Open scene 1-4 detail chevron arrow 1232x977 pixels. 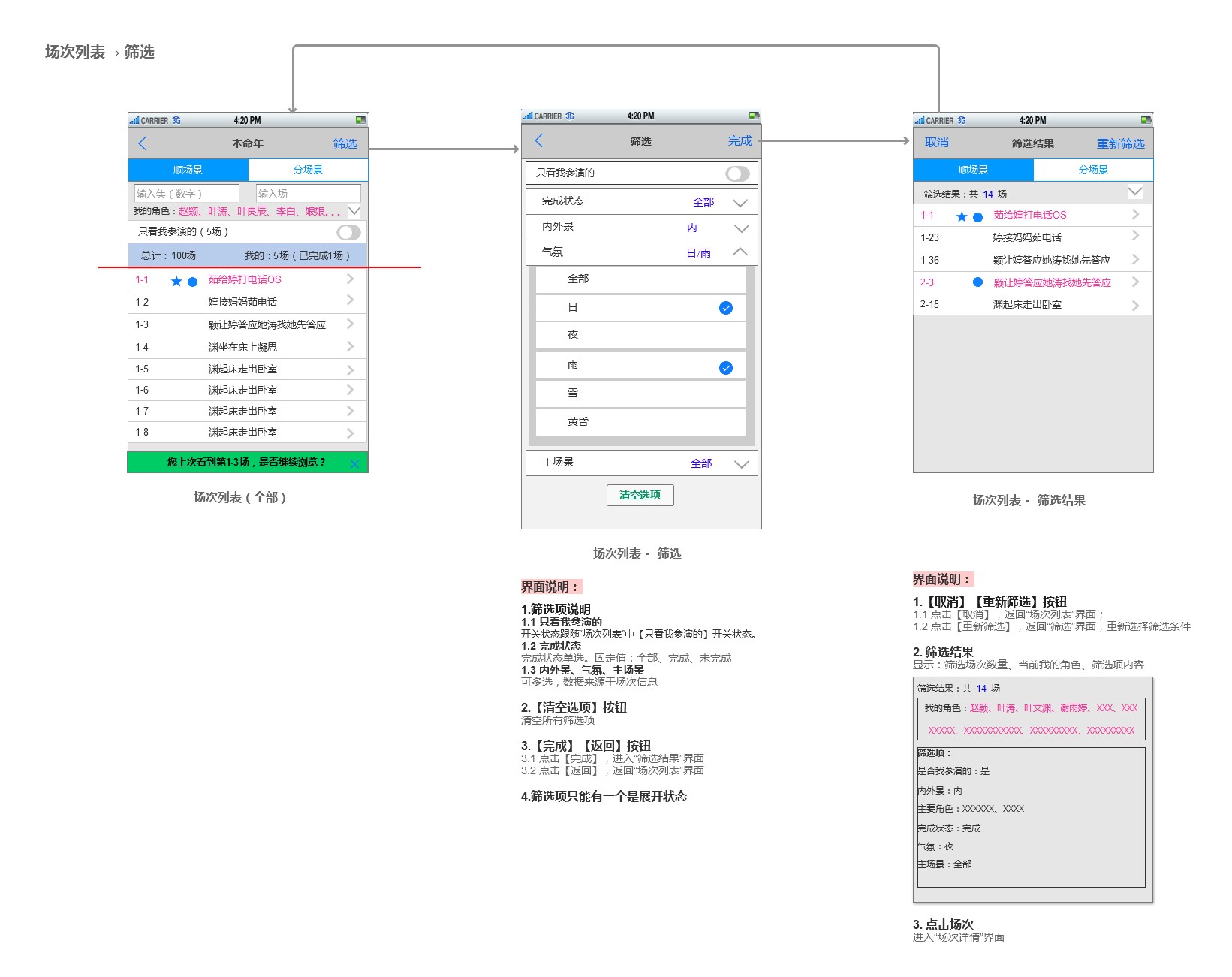point(350,346)
